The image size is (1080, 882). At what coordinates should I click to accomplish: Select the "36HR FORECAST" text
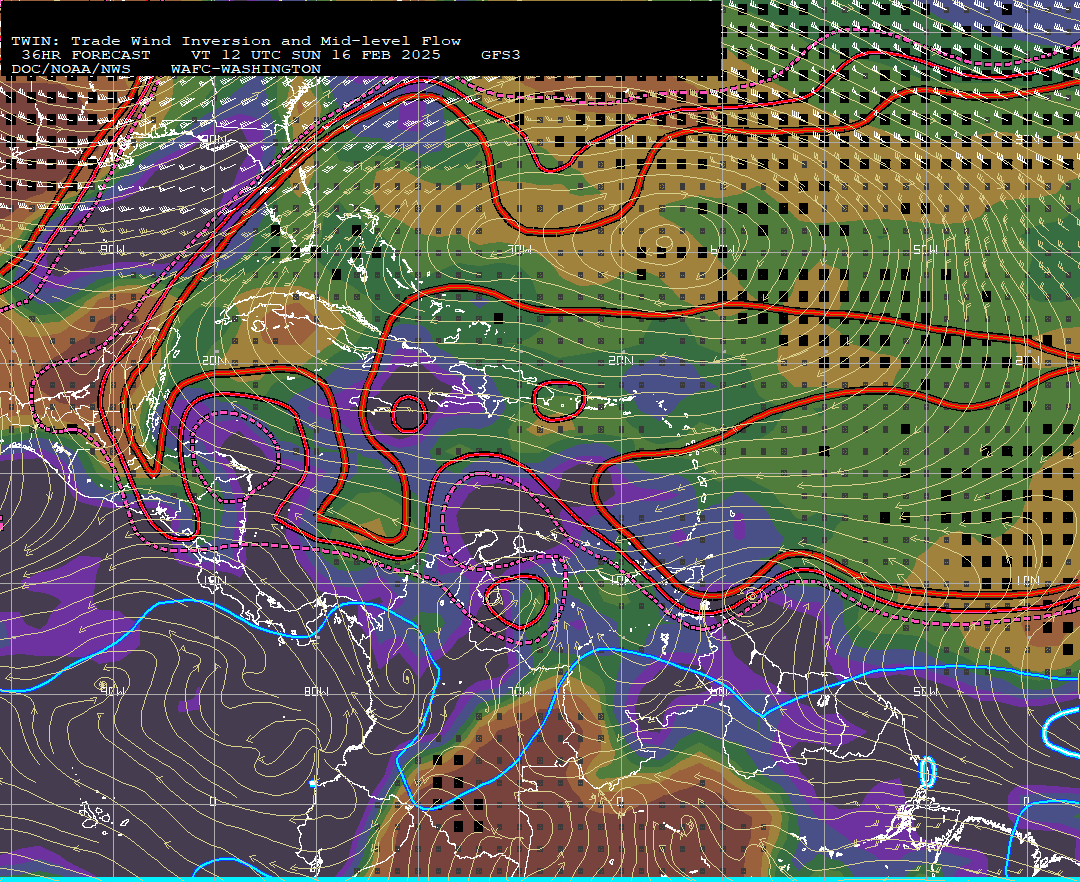pos(86,55)
